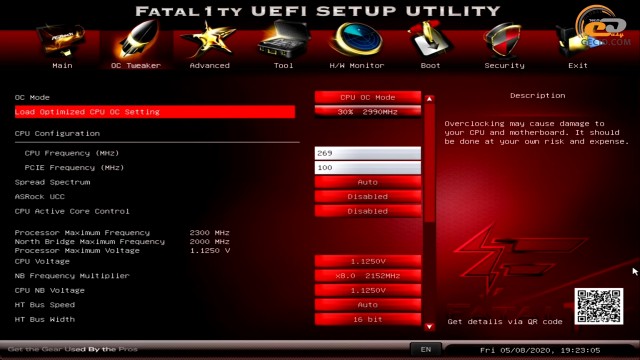640x360 pixels.
Task: Click the date and time display
Action: pyautogui.click(x=540, y=350)
